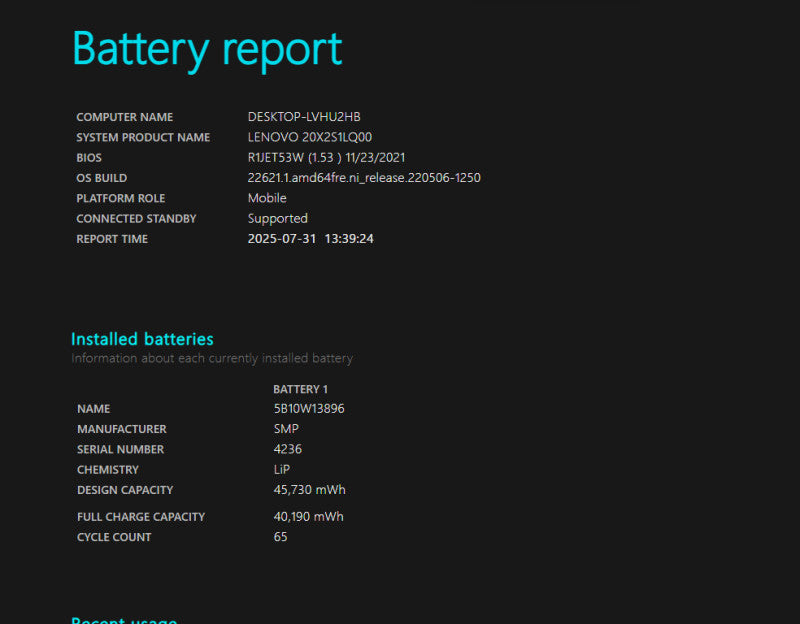Click the full charge capacity 40,190 mWh
This screenshot has width=800, height=624.
(309, 517)
